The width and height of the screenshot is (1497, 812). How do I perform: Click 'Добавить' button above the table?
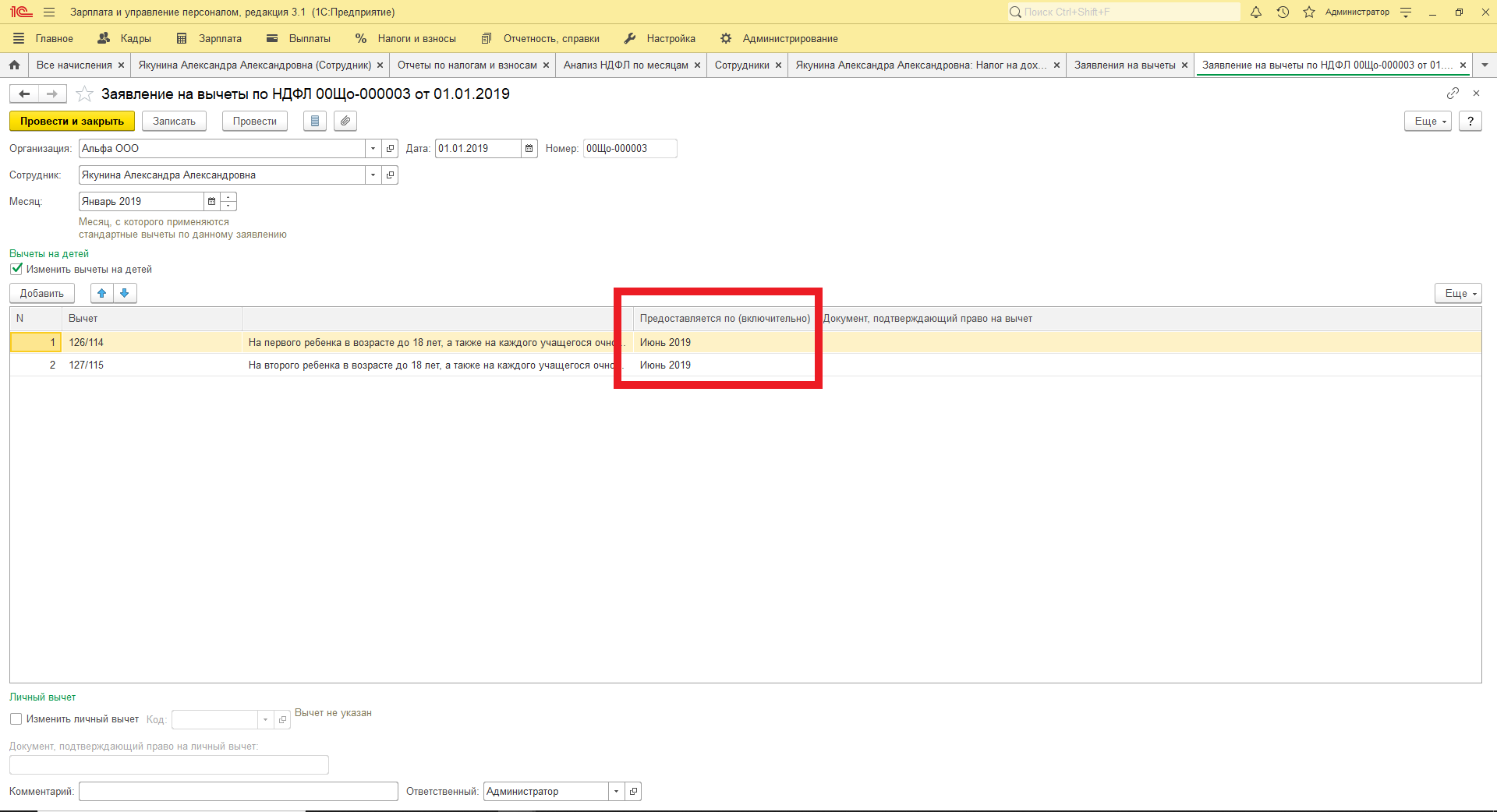(42, 294)
